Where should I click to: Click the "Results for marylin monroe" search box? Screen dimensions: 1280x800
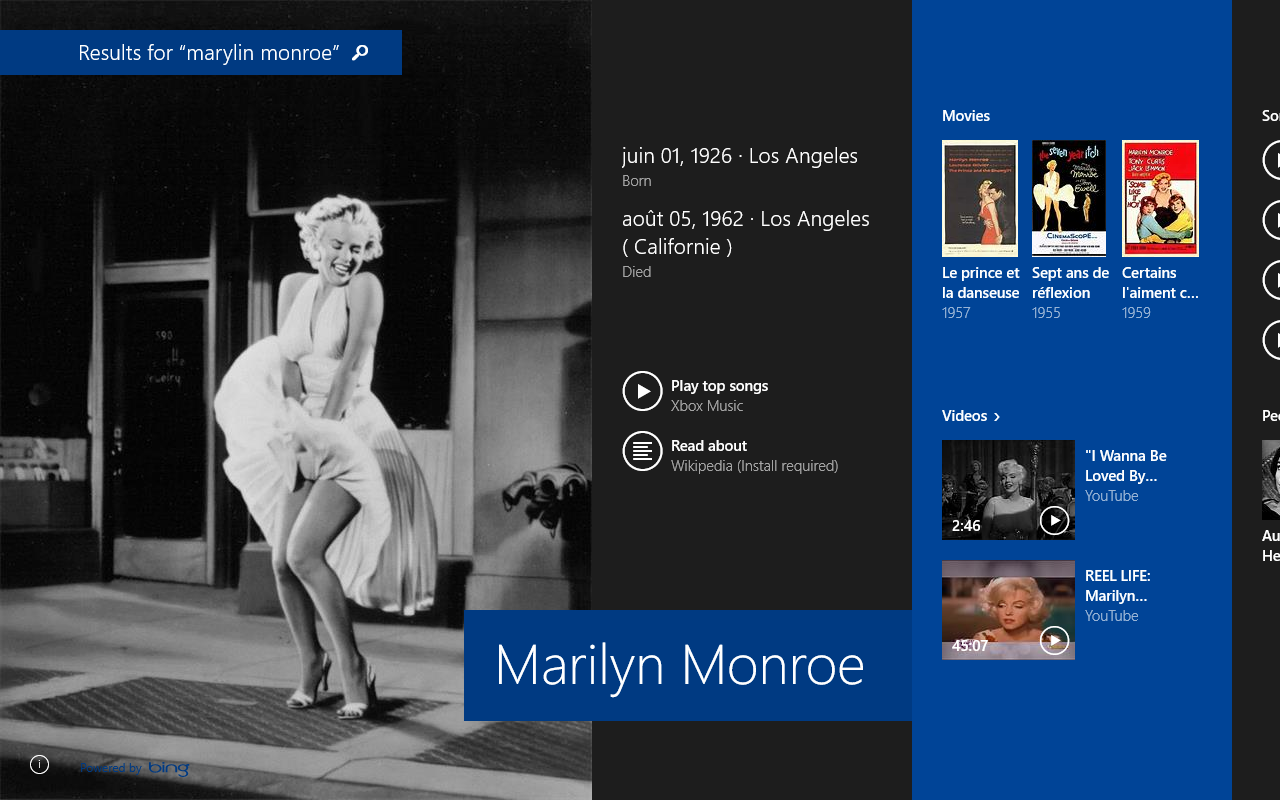(x=208, y=53)
